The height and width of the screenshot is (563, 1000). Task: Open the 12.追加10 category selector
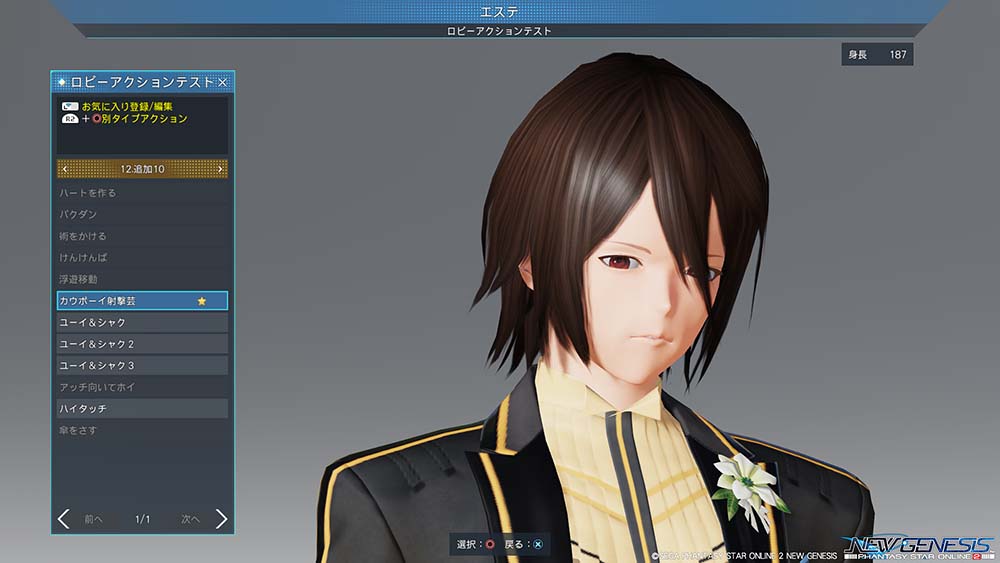142,169
